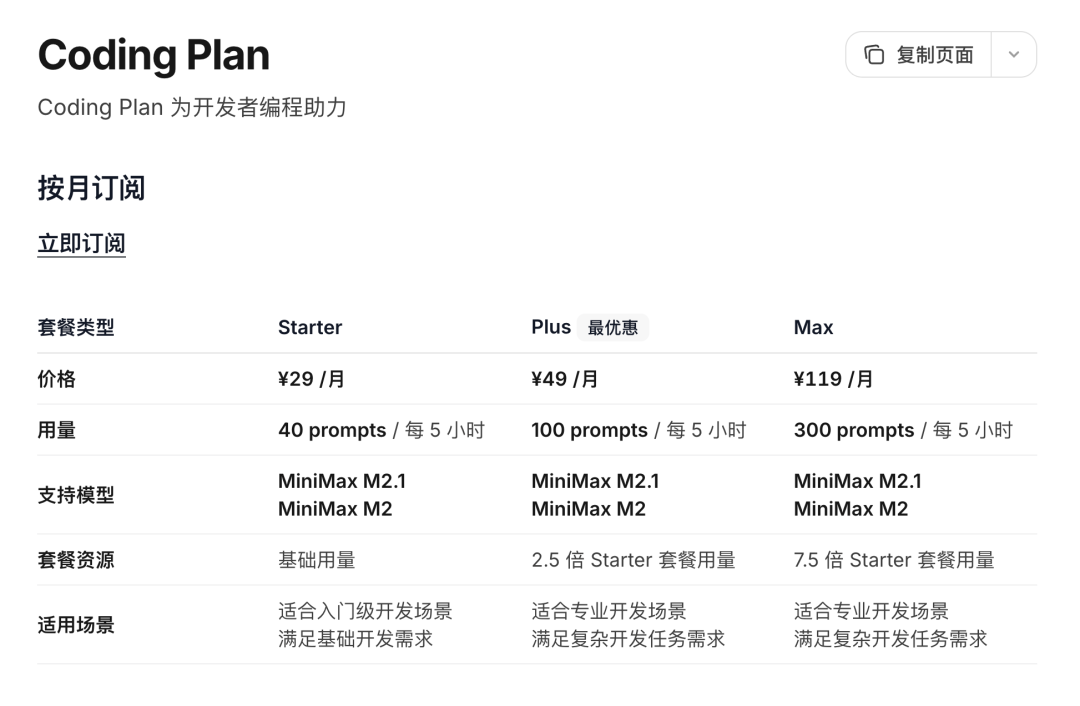Click the 套餐类型 table header
The image size is (1080, 706).
coord(77,327)
